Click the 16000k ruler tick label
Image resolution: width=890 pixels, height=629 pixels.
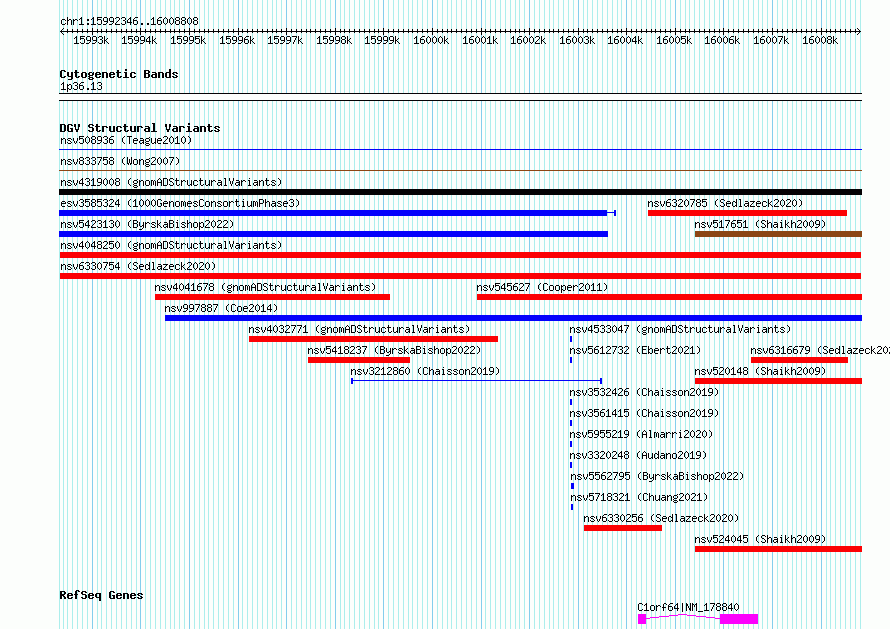[x=431, y=40]
